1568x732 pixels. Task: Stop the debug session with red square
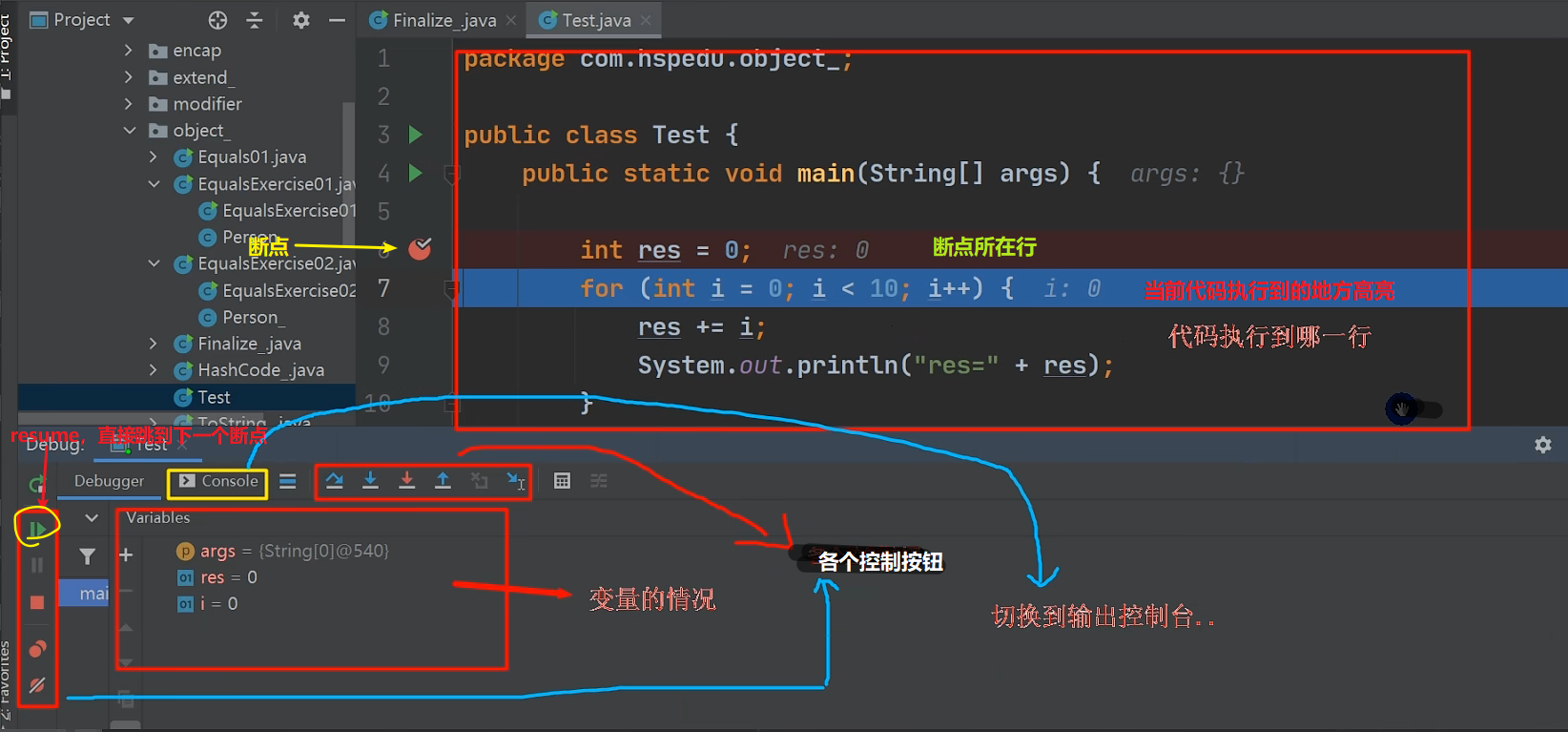(x=37, y=602)
